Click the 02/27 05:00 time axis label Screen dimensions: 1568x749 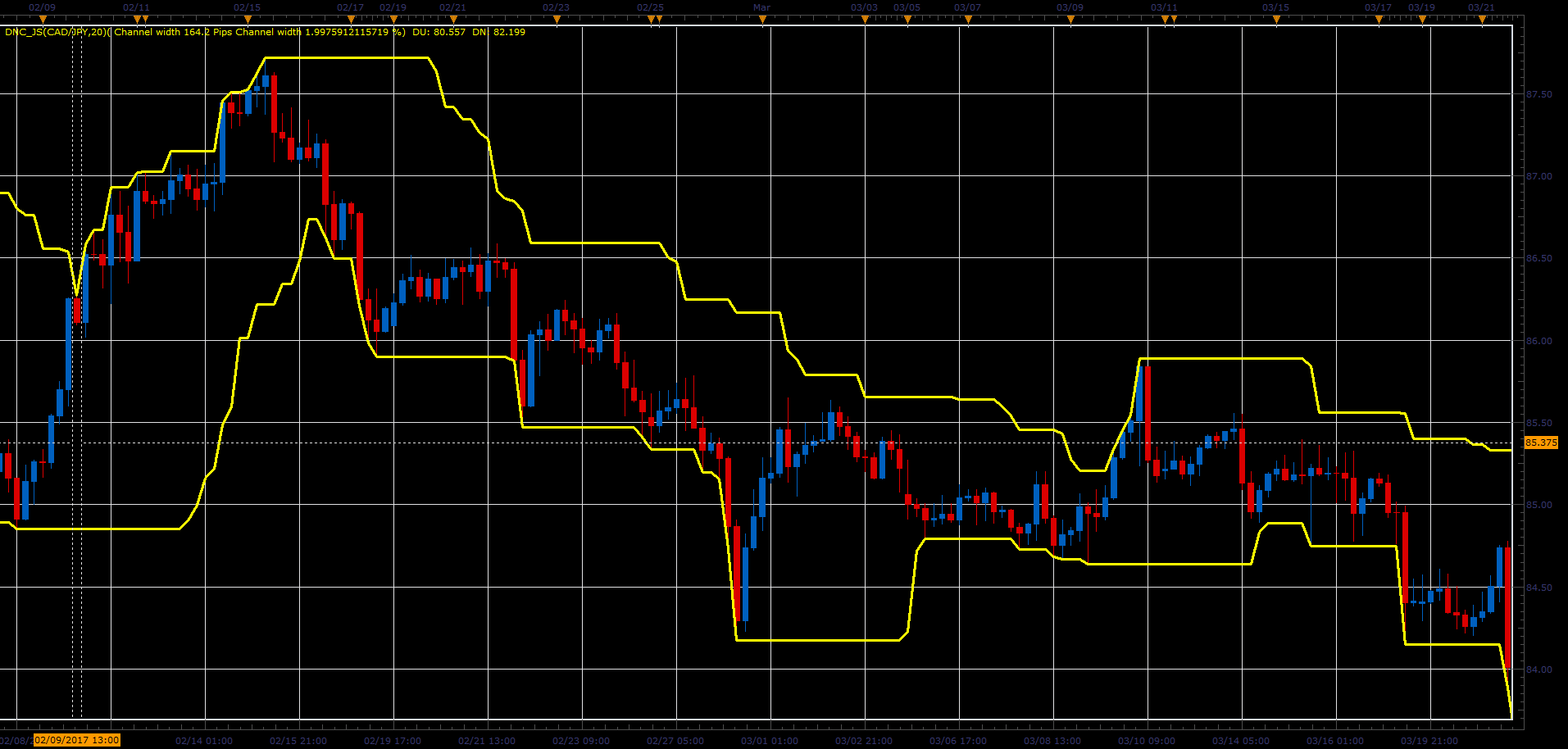point(675,741)
